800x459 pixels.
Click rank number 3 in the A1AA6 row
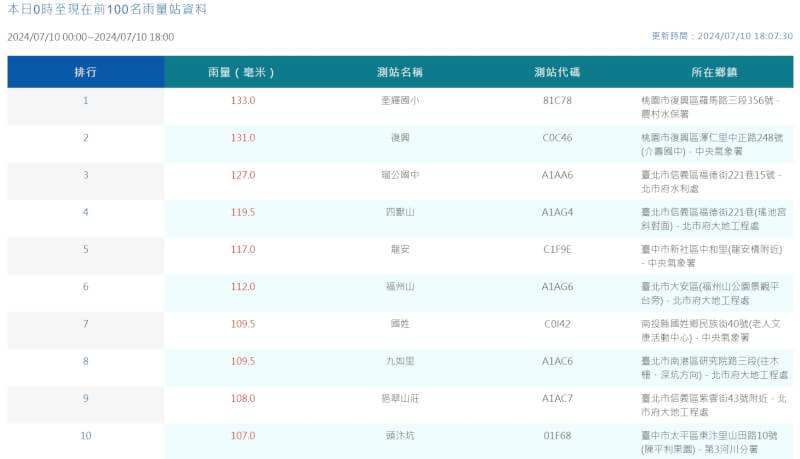tap(86, 175)
